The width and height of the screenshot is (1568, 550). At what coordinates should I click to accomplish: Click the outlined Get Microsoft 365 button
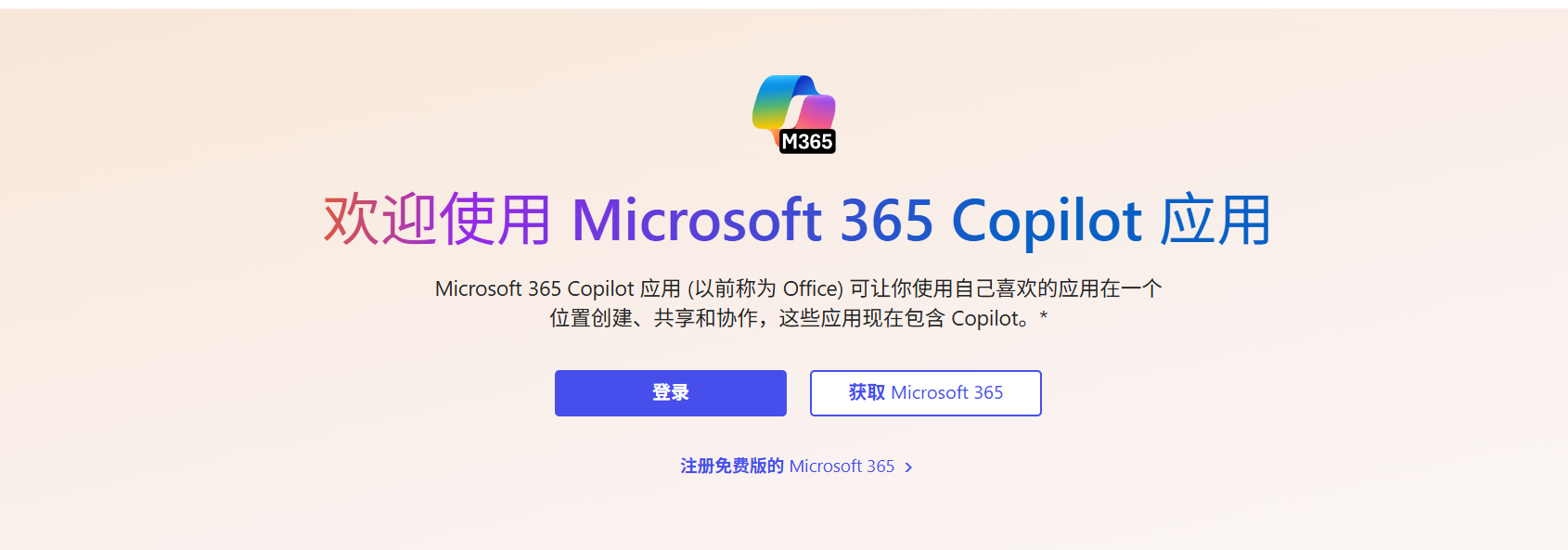(925, 392)
